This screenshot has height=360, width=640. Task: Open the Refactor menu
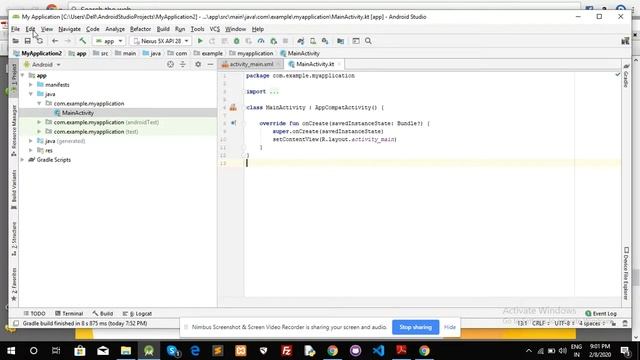pyautogui.click(x=140, y=29)
